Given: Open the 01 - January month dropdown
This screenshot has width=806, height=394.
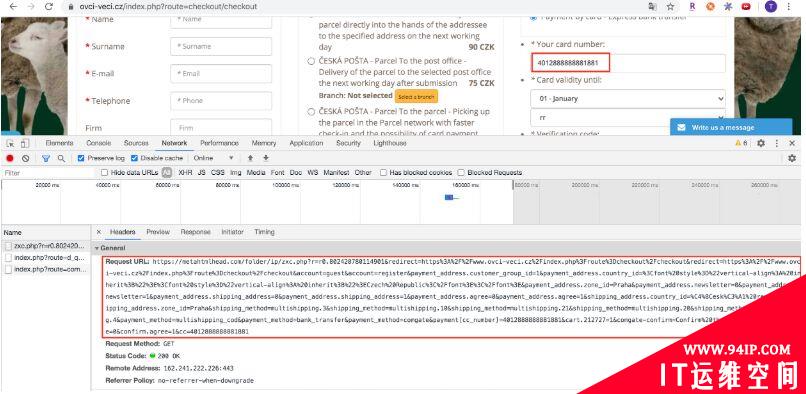Looking at the screenshot, I should (628, 98).
